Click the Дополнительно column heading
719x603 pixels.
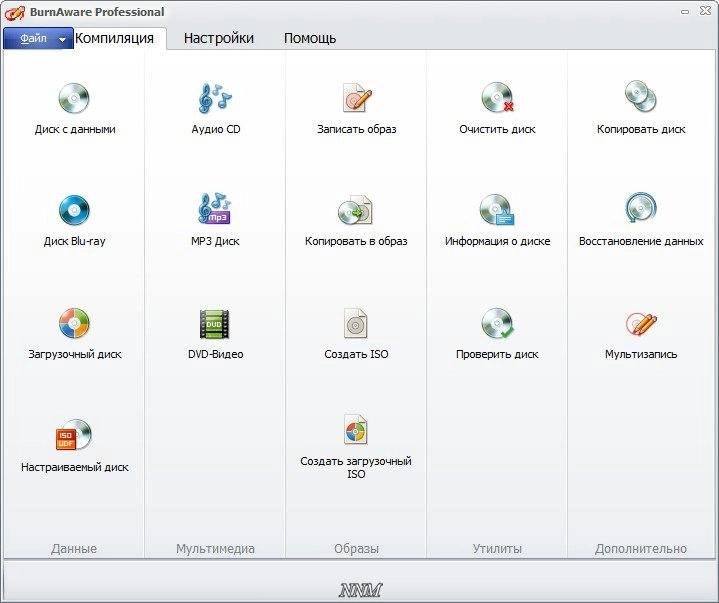(x=641, y=548)
